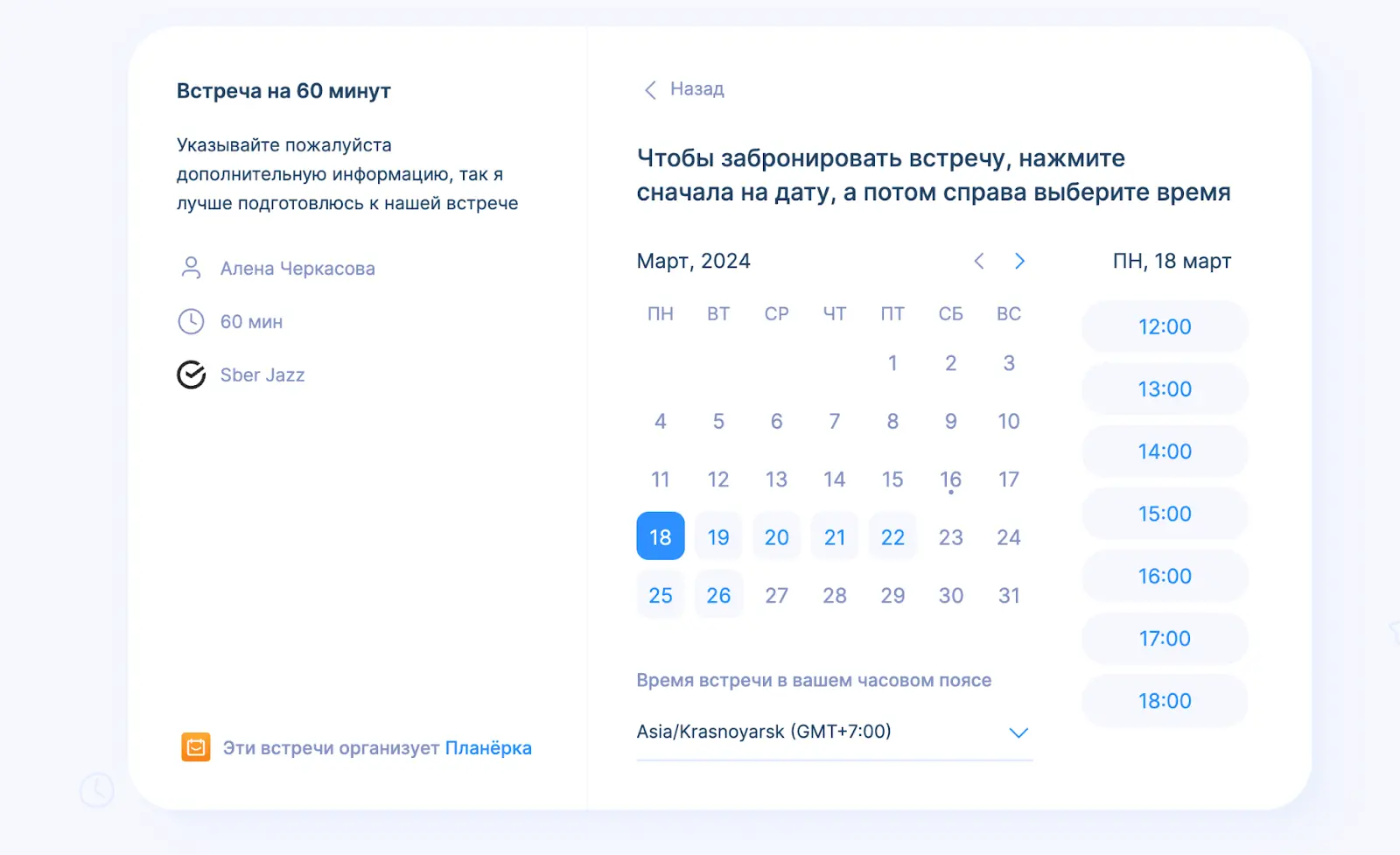
Task: Click the ВС weekday header
Action: 1009,313
